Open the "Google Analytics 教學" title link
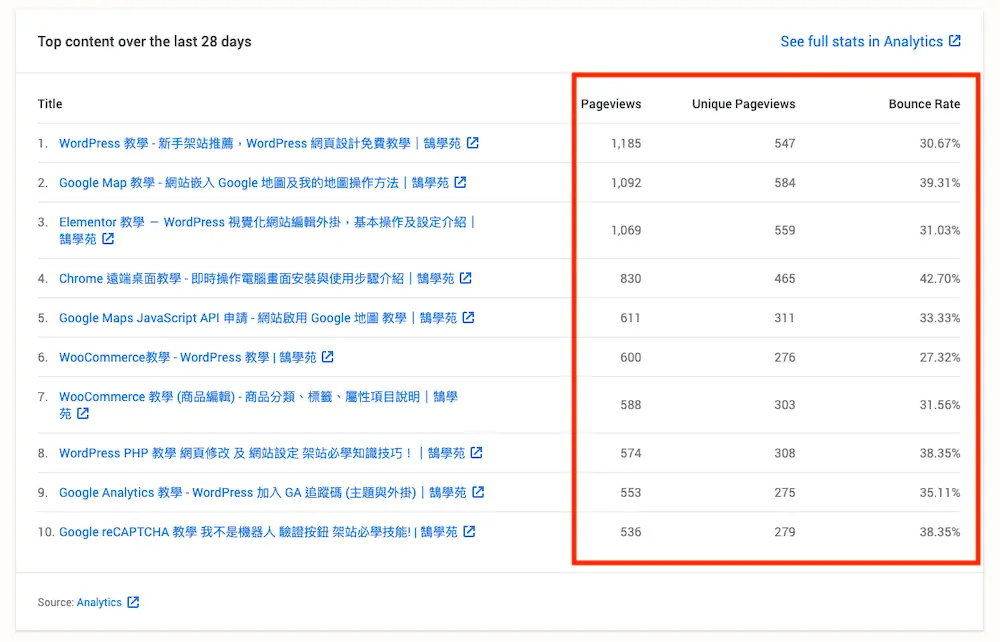The height and width of the screenshot is (642, 1000). tap(263, 493)
